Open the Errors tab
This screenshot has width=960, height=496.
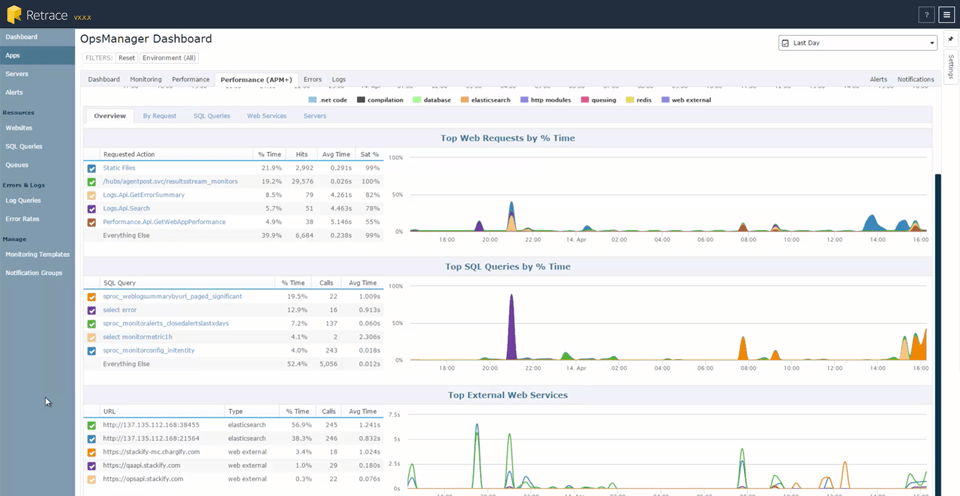point(312,79)
